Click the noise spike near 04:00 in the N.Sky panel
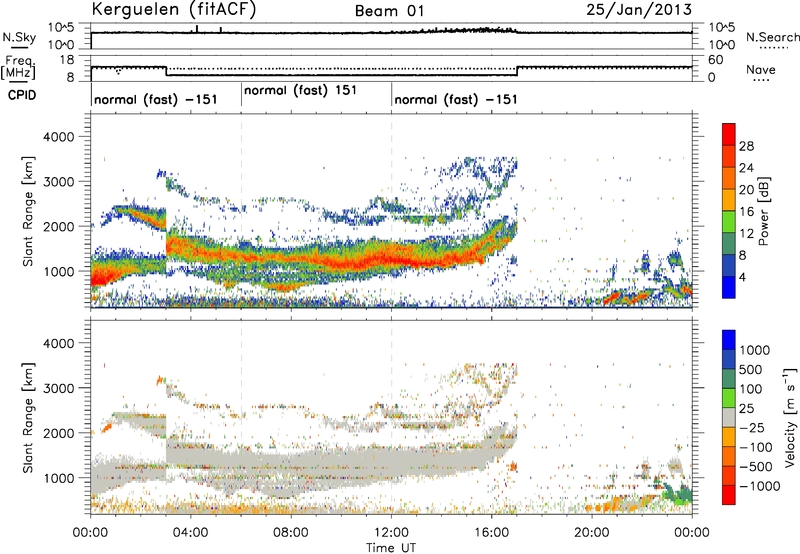The image size is (800, 554). click(x=197, y=29)
